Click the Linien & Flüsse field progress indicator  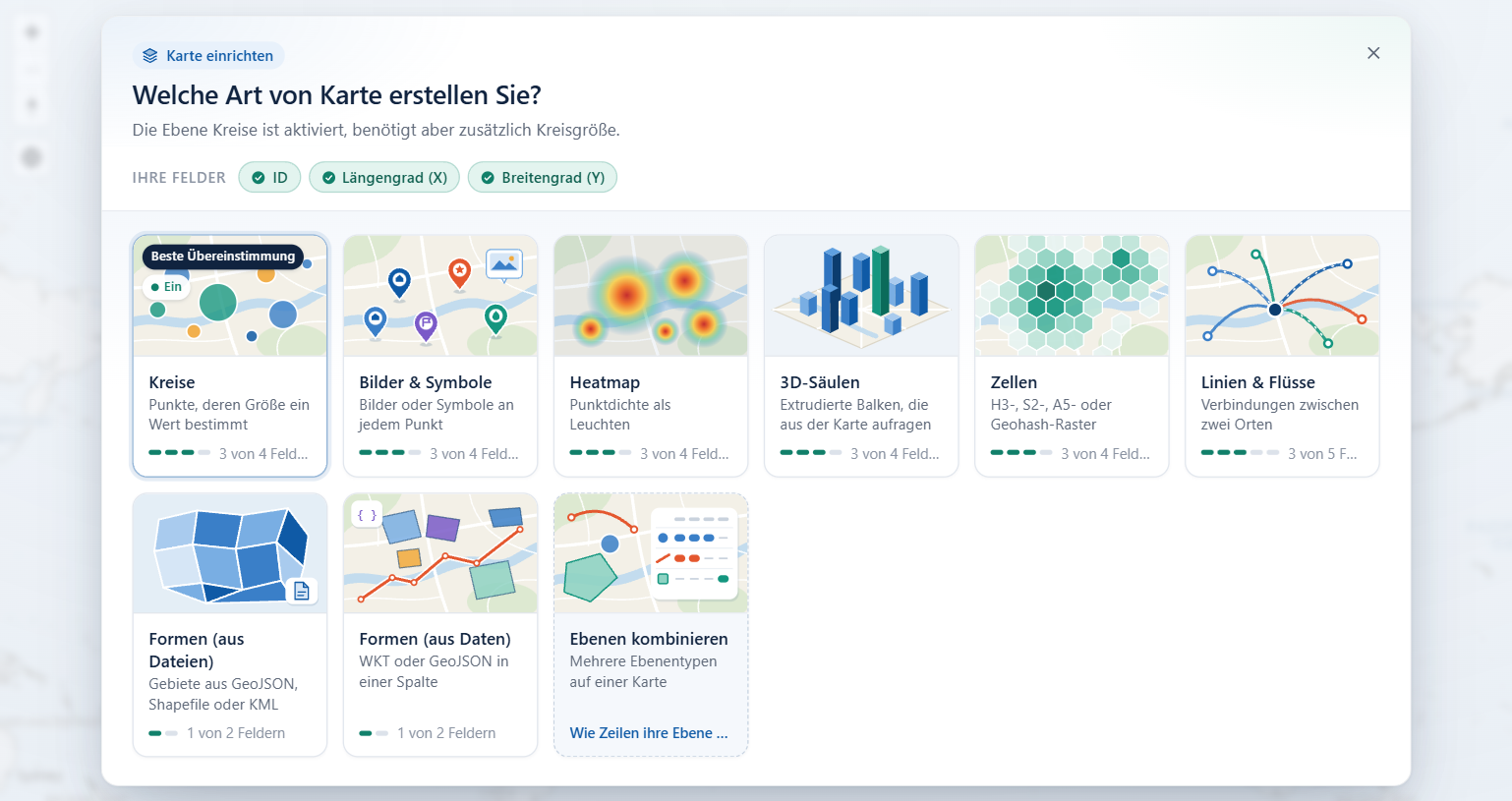coord(1241,453)
